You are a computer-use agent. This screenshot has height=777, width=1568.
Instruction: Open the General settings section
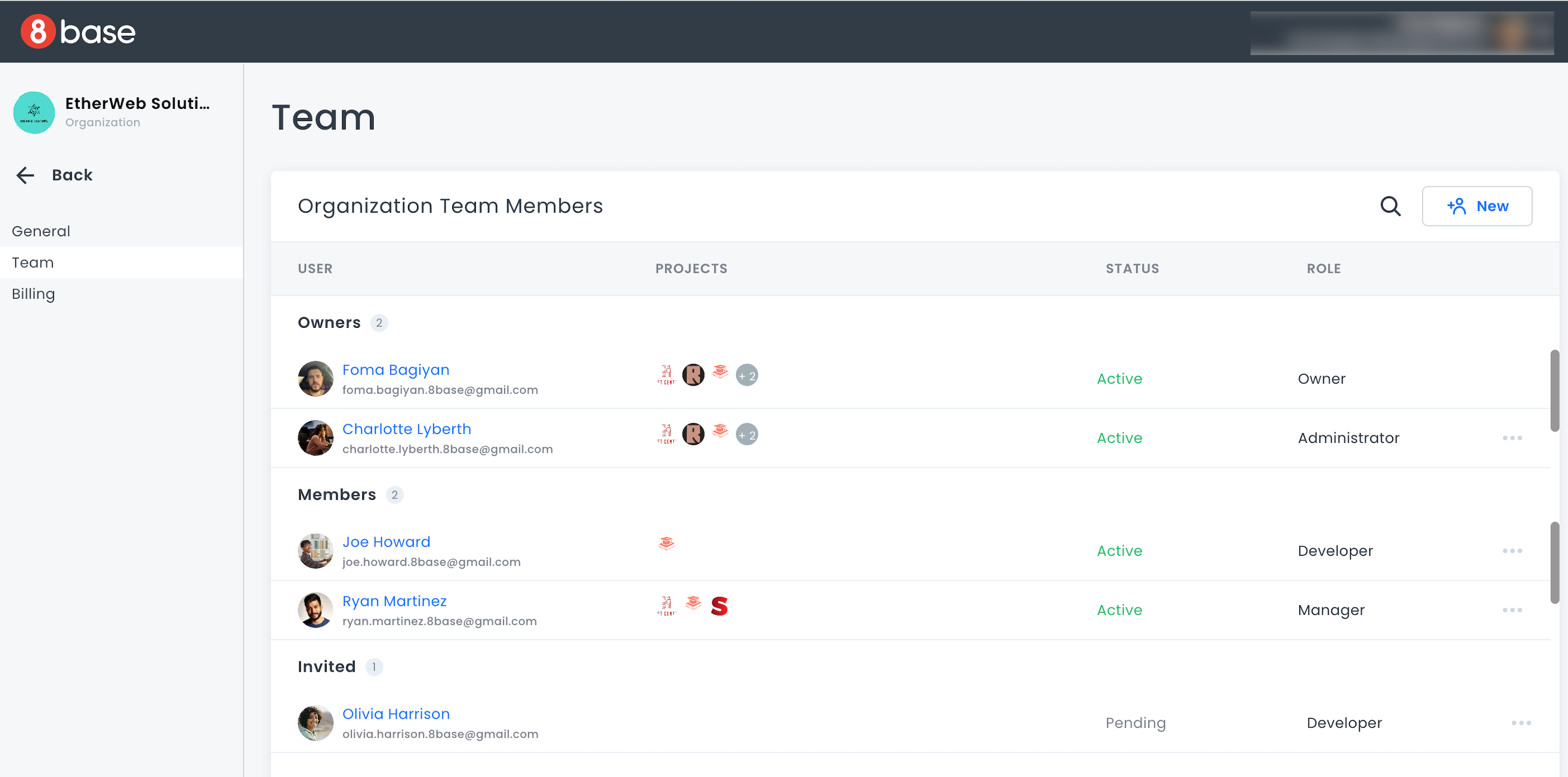pos(41,231)
